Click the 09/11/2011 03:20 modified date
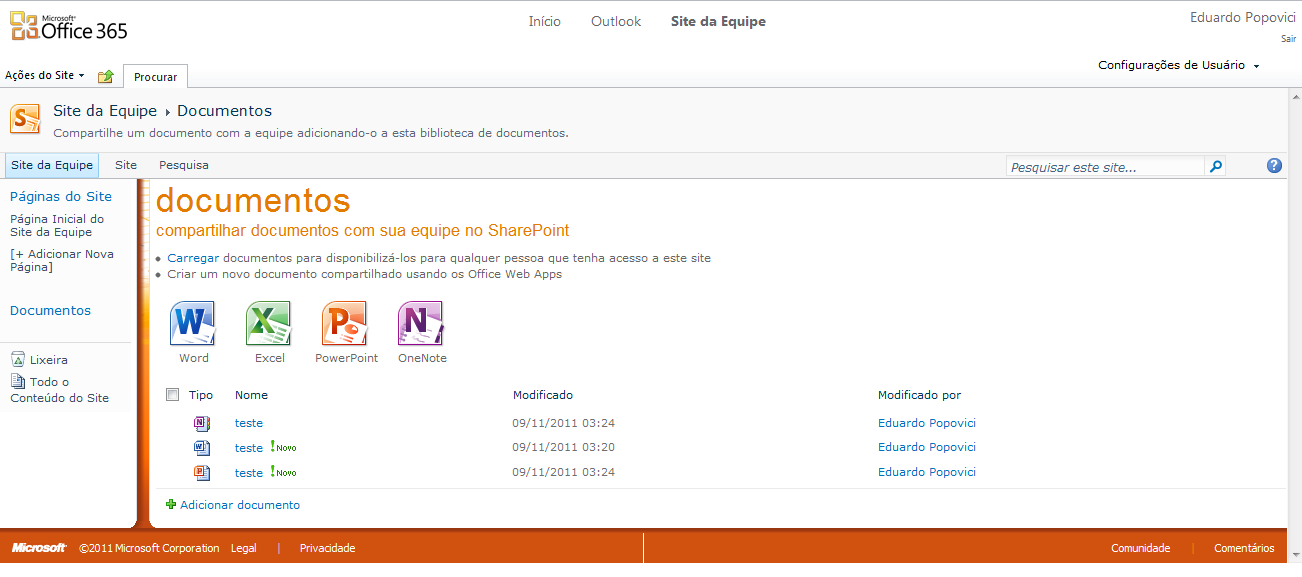Viewport: 1302px width, 577px height. tap(563, 447)
